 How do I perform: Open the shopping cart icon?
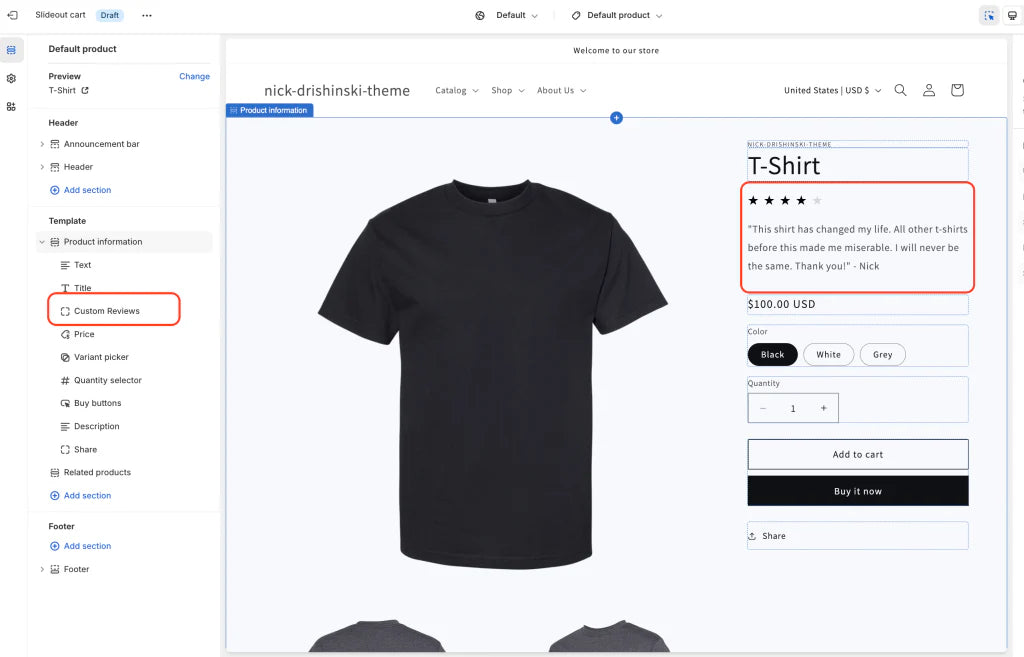(x=957, y=90)
